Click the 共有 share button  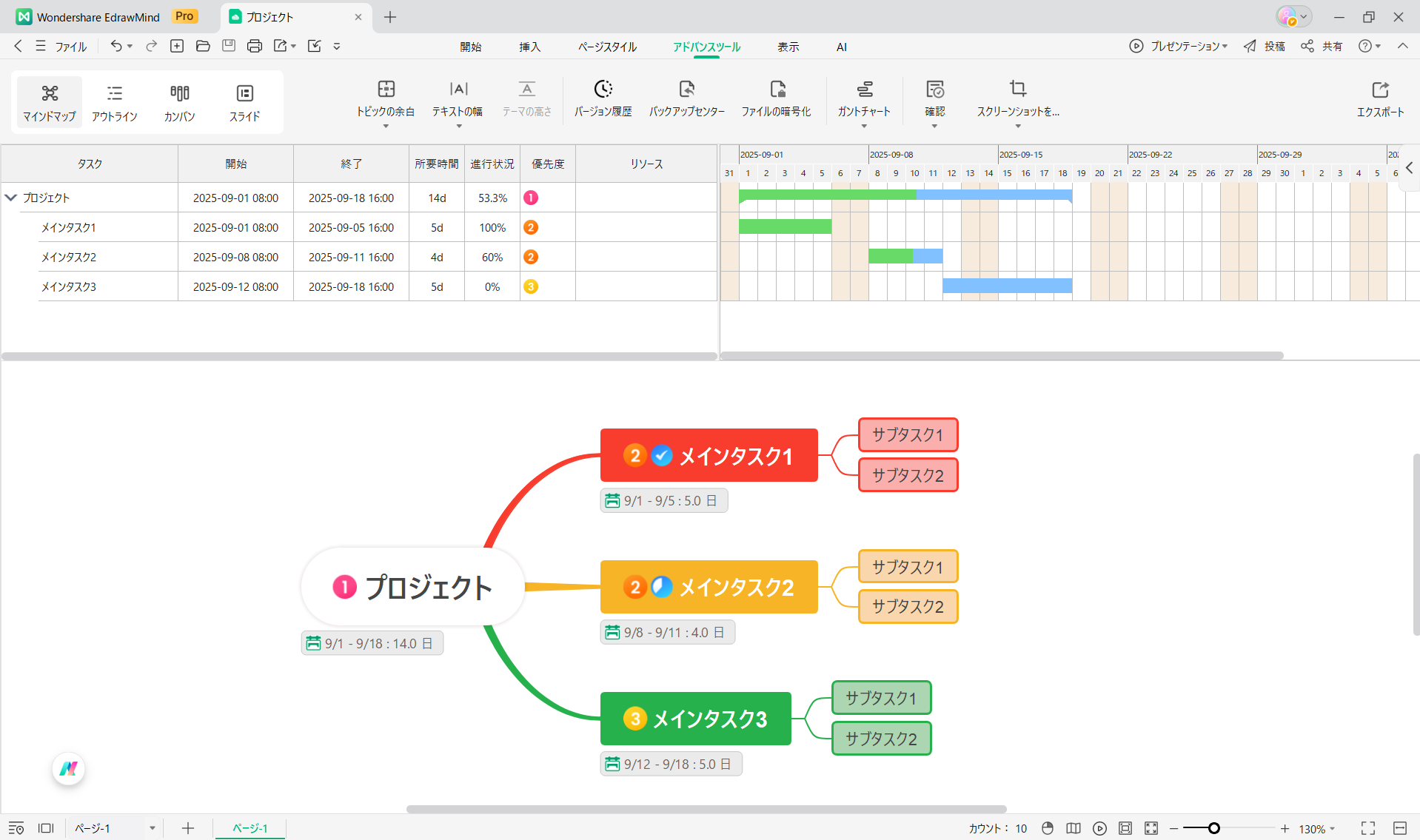tap(1322, 46)
